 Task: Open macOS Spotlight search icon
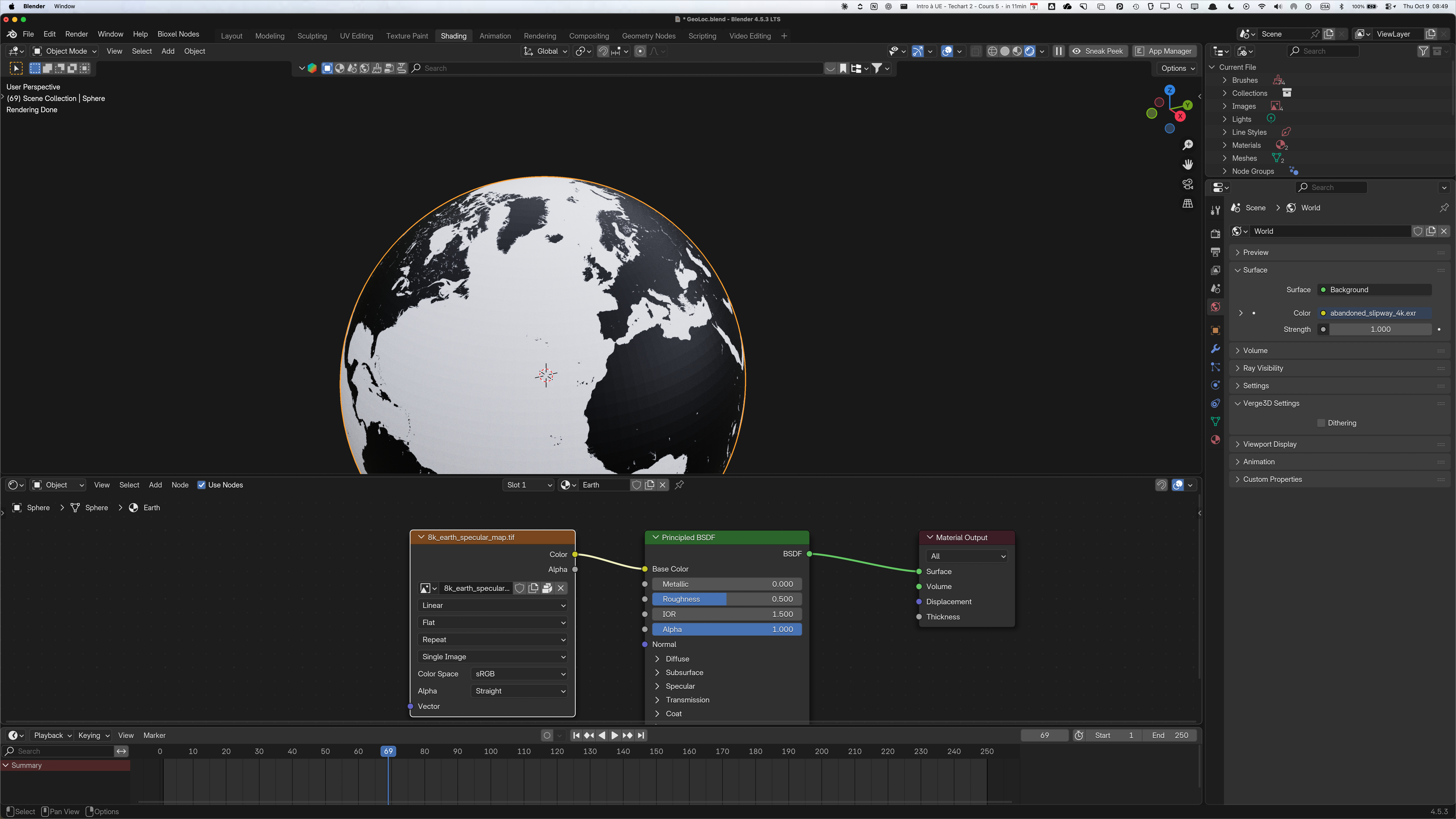1180,7
